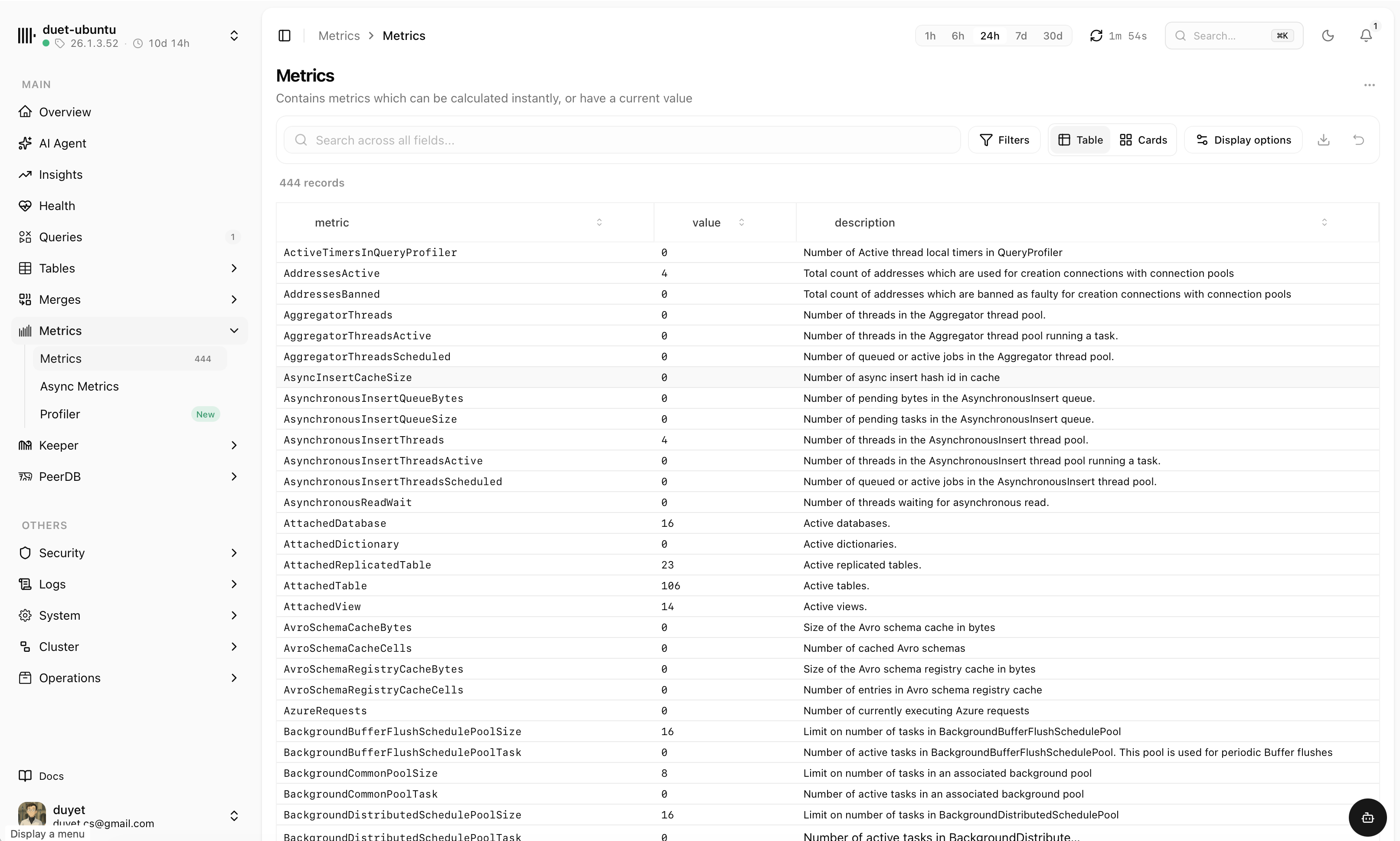Open the Health section

129,206
